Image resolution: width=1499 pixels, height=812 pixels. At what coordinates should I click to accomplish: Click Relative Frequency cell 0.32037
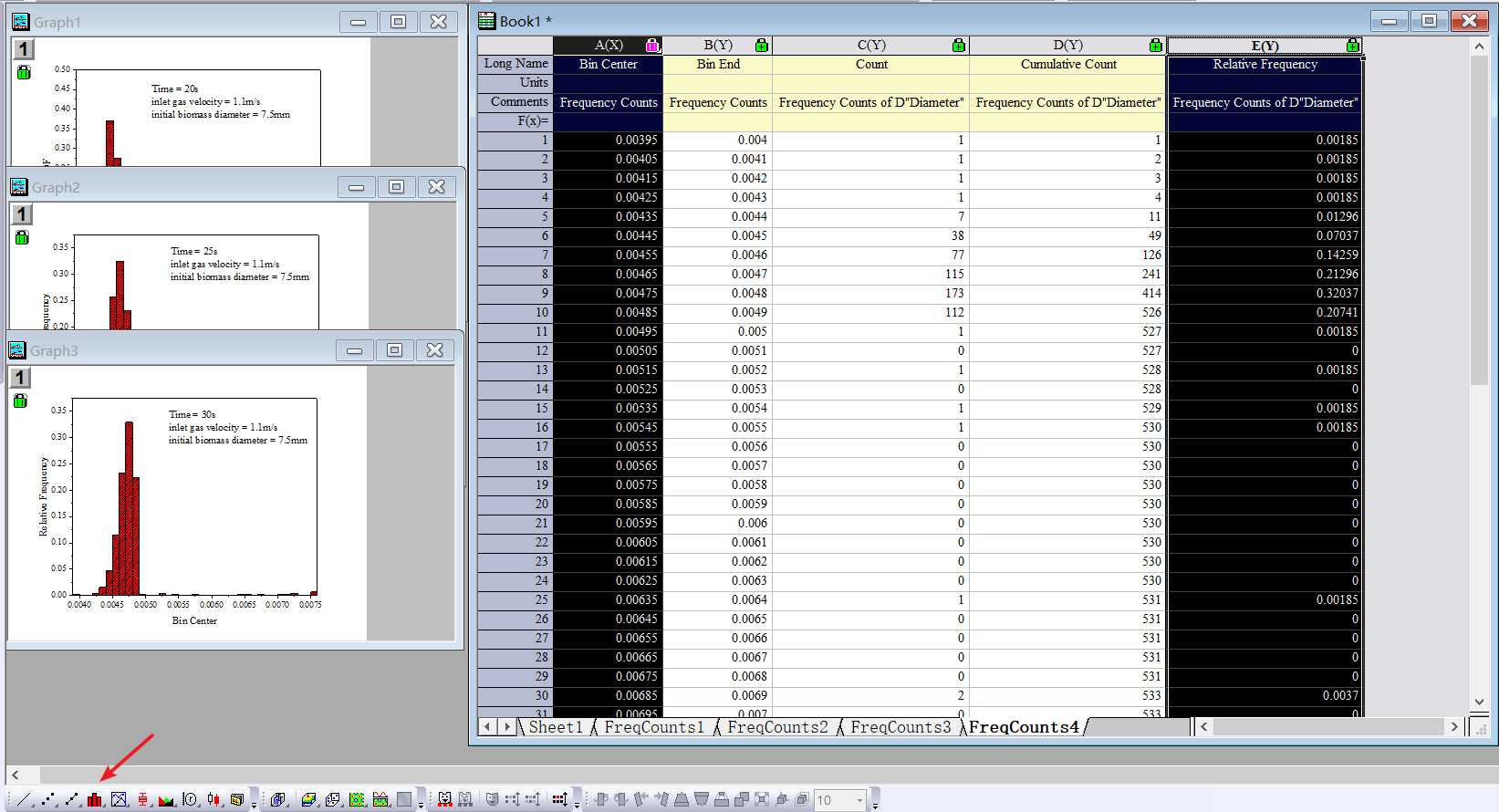pyautogui.click(x=1265, y=293)
